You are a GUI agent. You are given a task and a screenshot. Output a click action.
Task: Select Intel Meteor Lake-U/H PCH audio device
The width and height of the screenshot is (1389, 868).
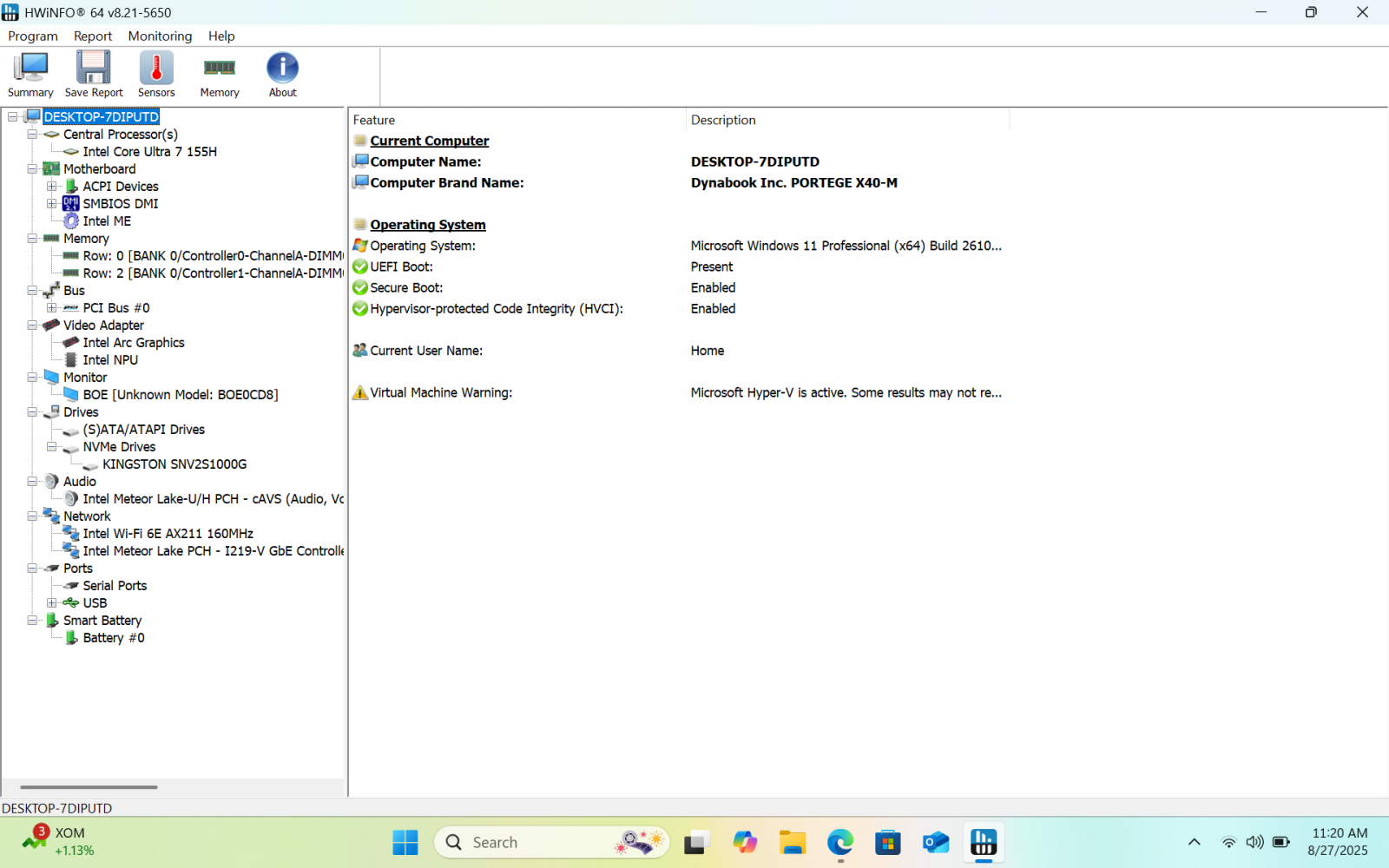click(x=213, y=498)
